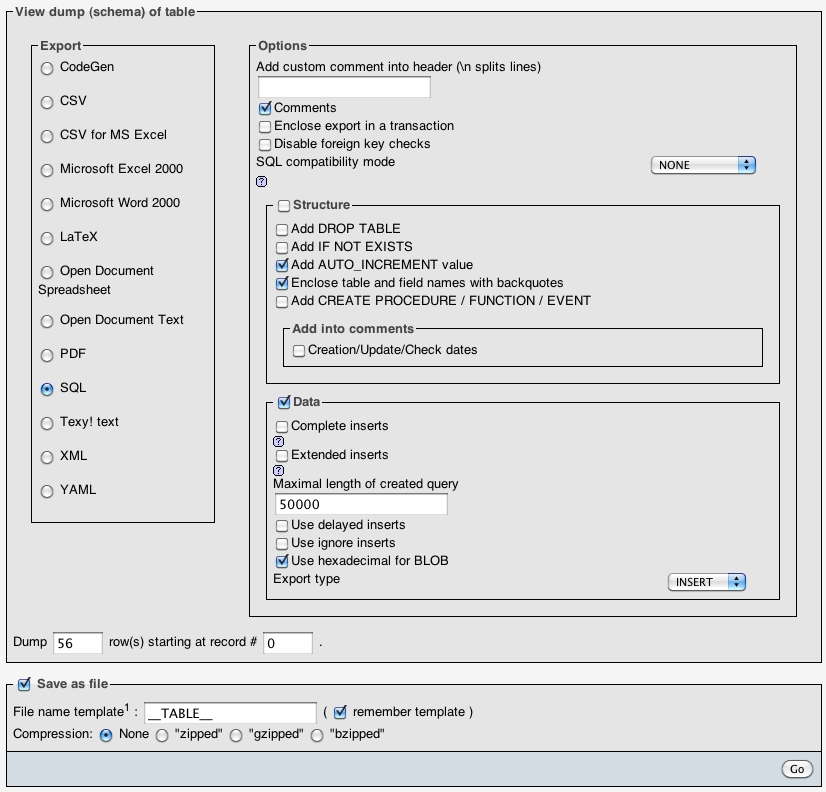Click help icon under Extended inserts
The height and width of the screenshot is (792, 826).
279,470
